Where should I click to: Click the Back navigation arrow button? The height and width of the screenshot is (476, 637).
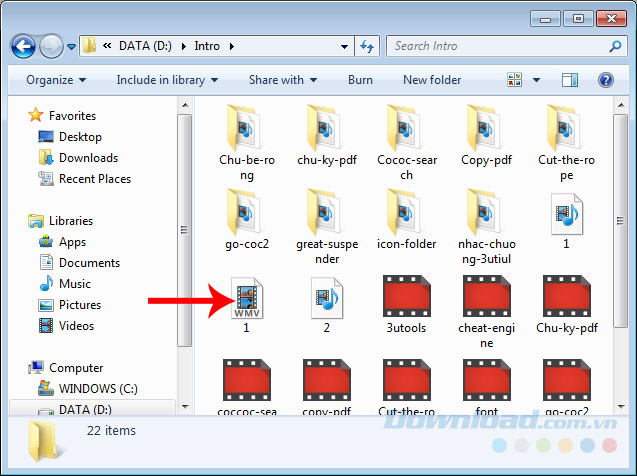[x=23, y=46]
